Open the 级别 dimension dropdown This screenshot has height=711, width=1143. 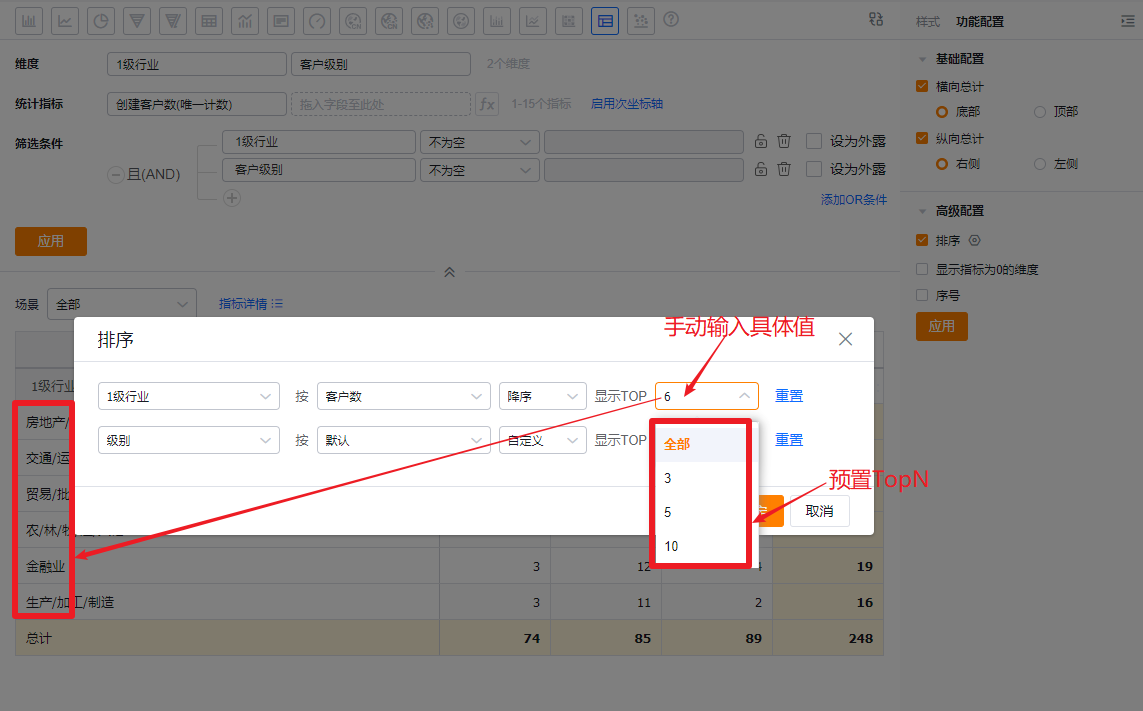pyautogui.click(x=189, y=440)
